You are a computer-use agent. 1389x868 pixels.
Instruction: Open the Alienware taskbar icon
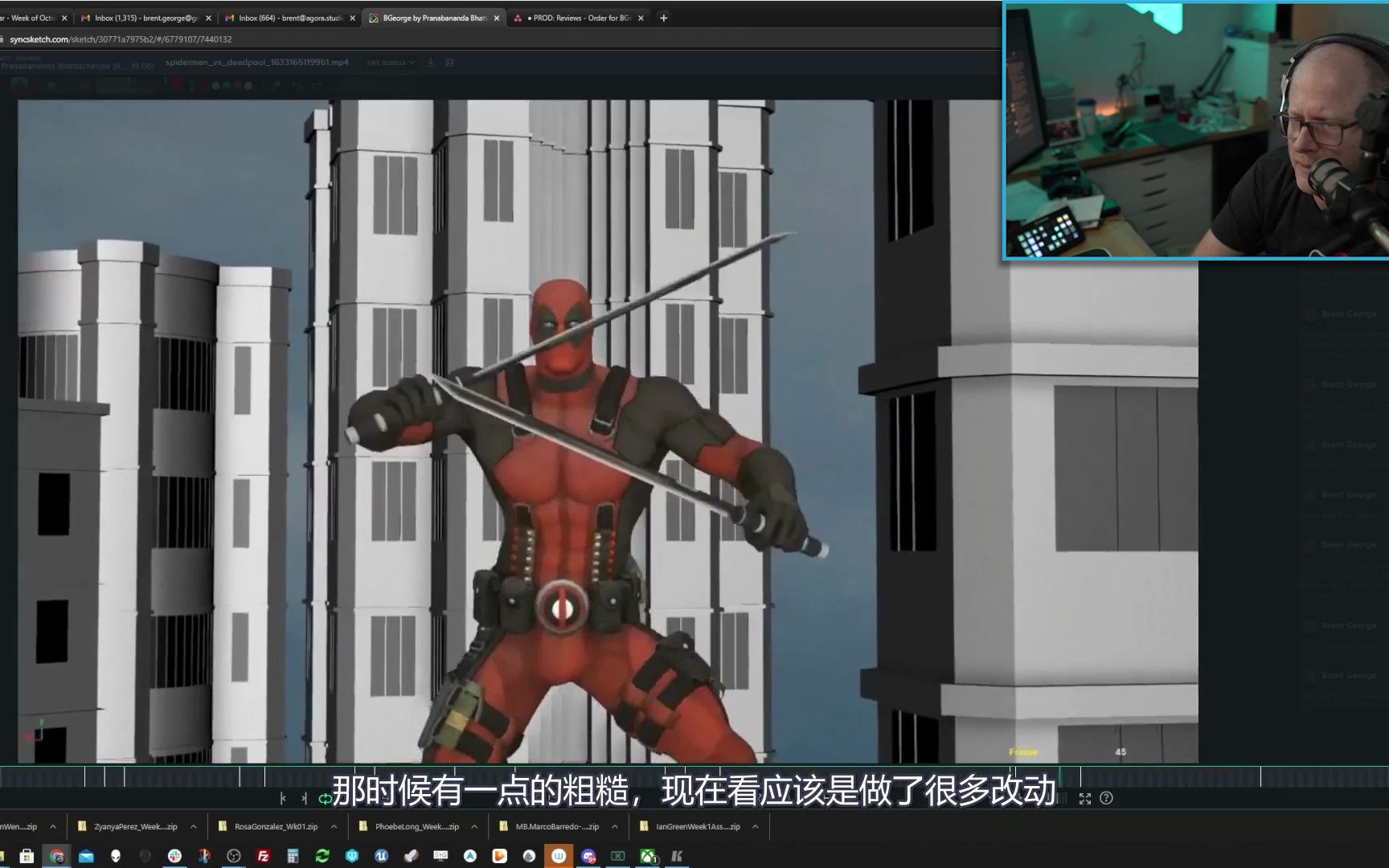[x=116, y=856]
